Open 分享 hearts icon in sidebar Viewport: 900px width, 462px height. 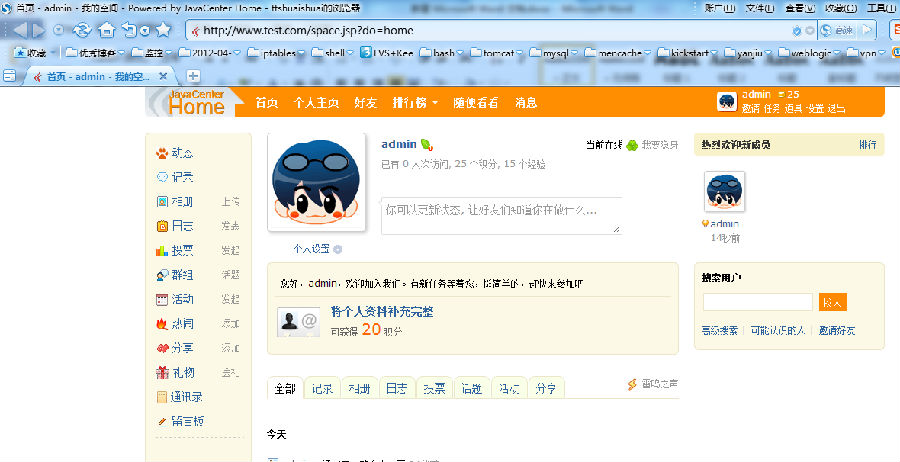[162, 348]
